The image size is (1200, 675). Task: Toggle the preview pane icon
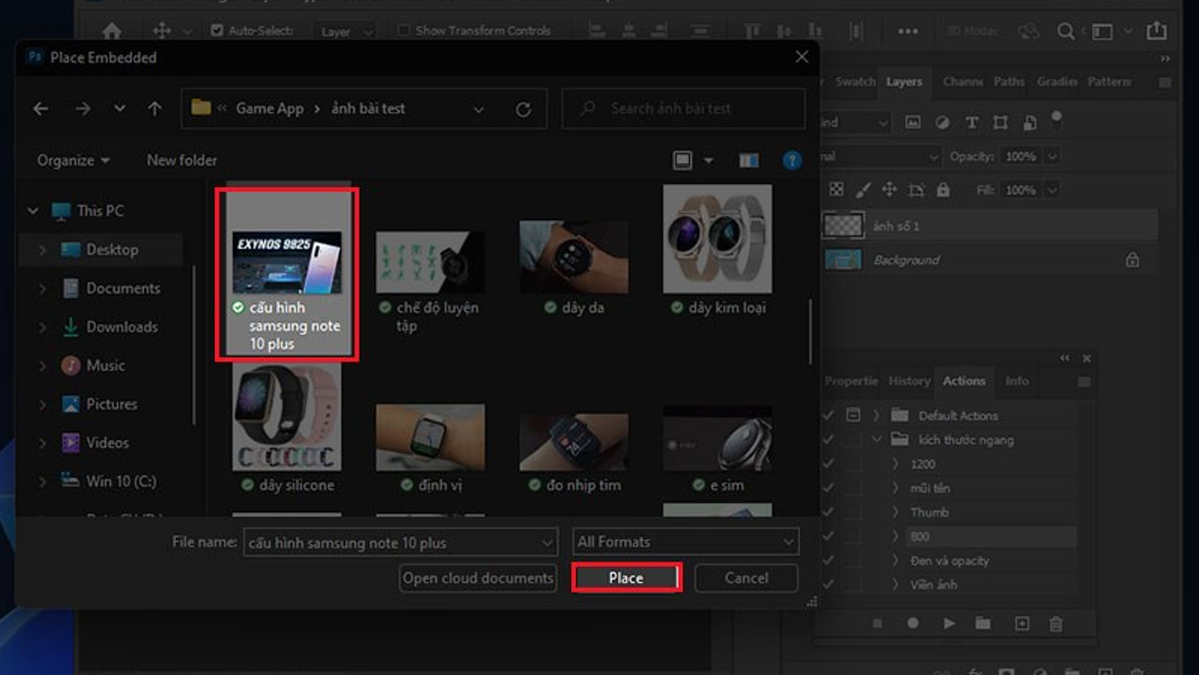pyautogui.click(x=748, y=160)
